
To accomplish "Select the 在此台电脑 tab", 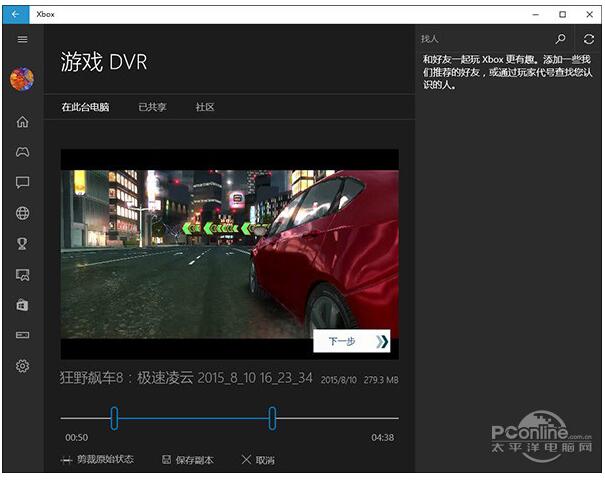I will 85,107.
